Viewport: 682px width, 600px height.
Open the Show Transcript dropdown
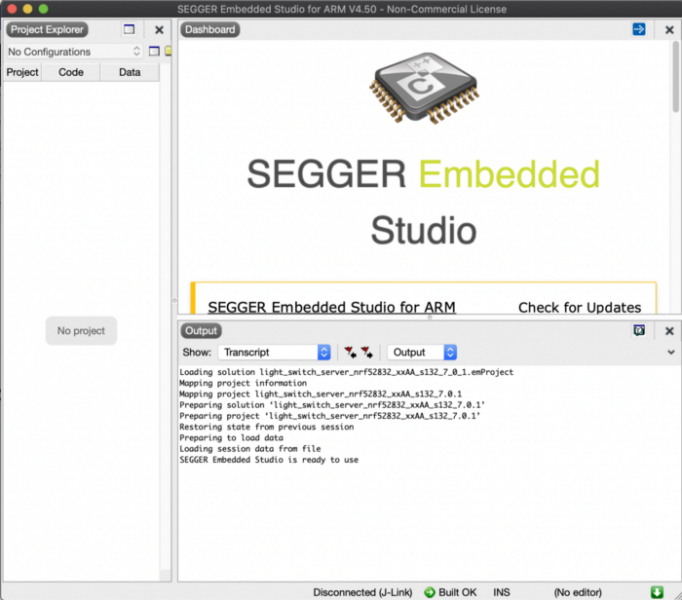coord(274,352)
